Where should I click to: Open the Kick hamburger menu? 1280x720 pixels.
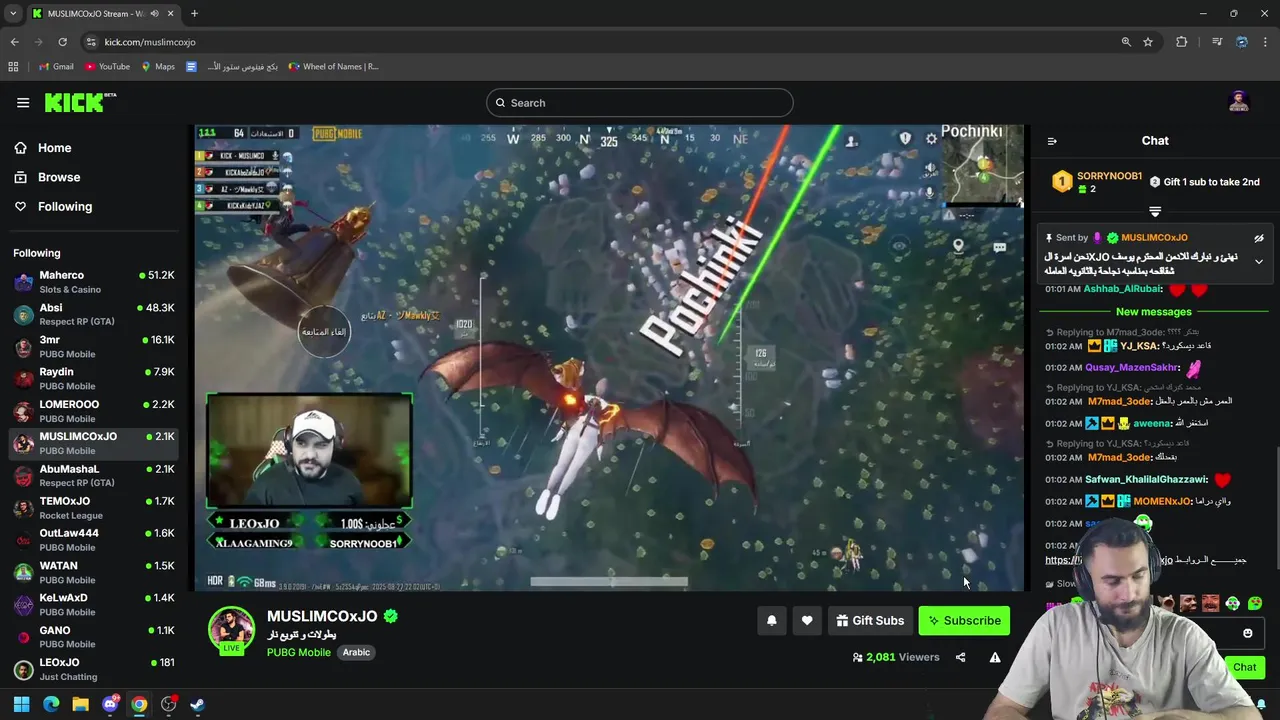point(23,102)
